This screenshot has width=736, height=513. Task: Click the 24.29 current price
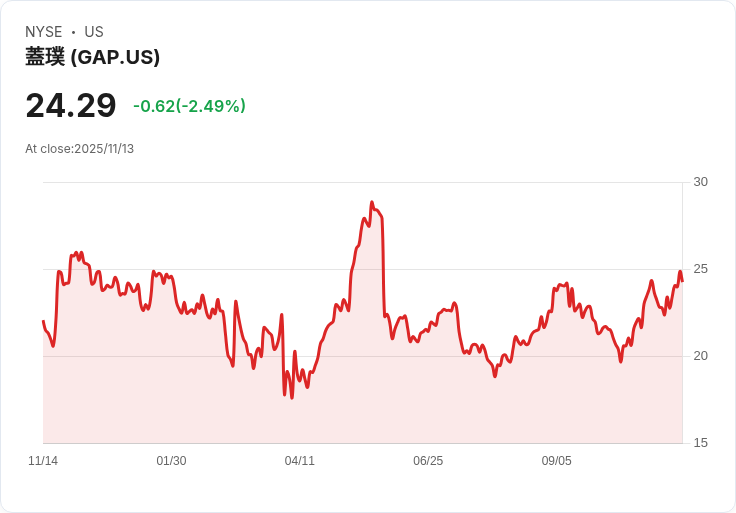click(x=70, y=105)
